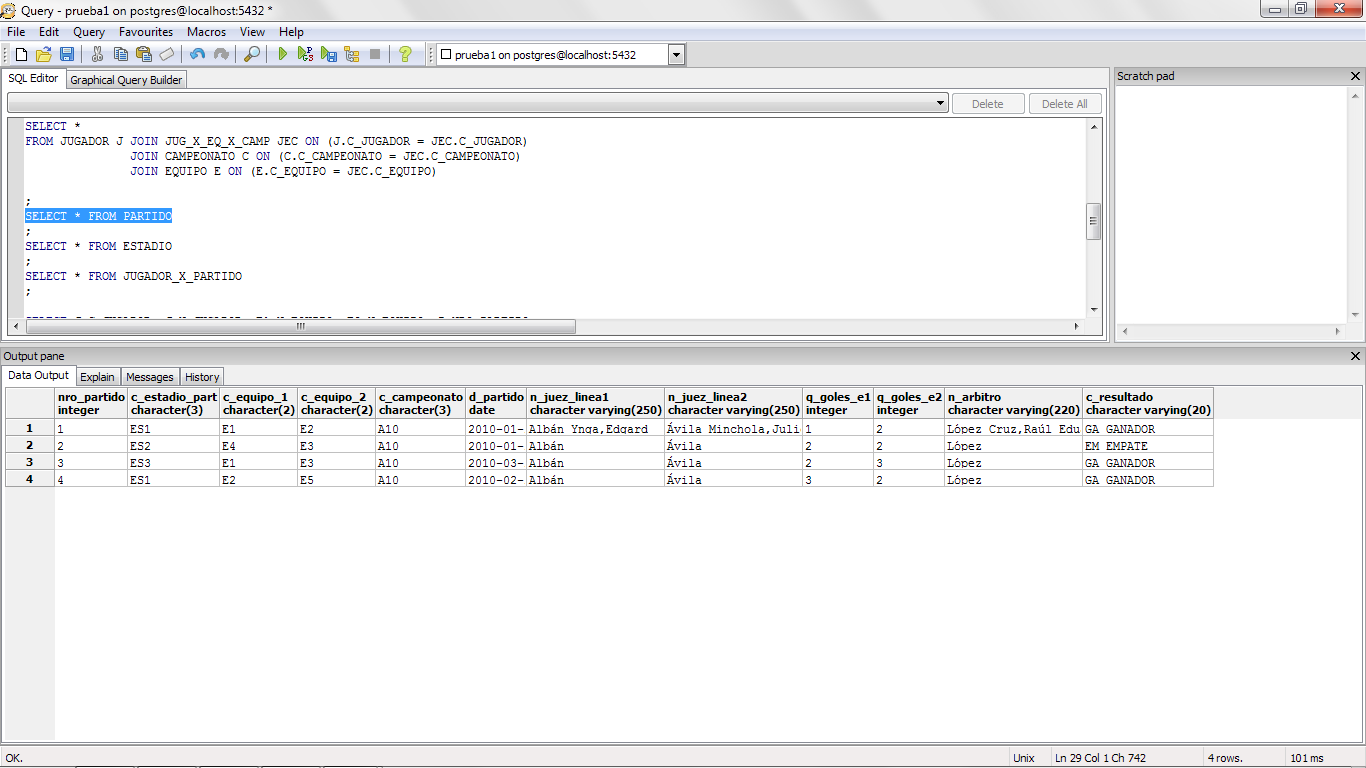Viewport: 1366px width, 768px height.
Task: Execute the query with the green play icon
Action: click(x=283, y=54)
